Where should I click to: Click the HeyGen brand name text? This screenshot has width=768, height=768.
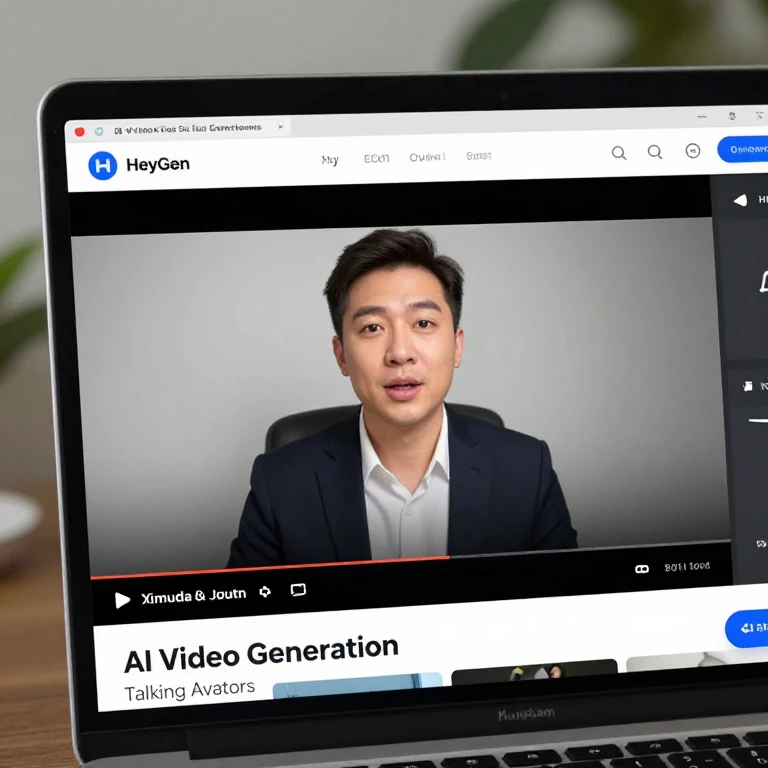point(158,164)
